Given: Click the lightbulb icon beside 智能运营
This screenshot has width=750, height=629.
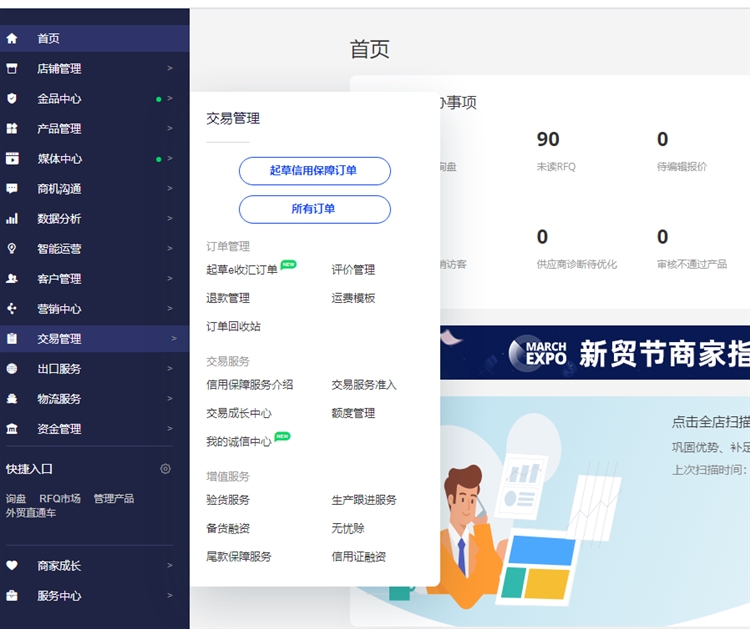Looking at the screenshot, I should pyautogui.click(x=12, y=249).
